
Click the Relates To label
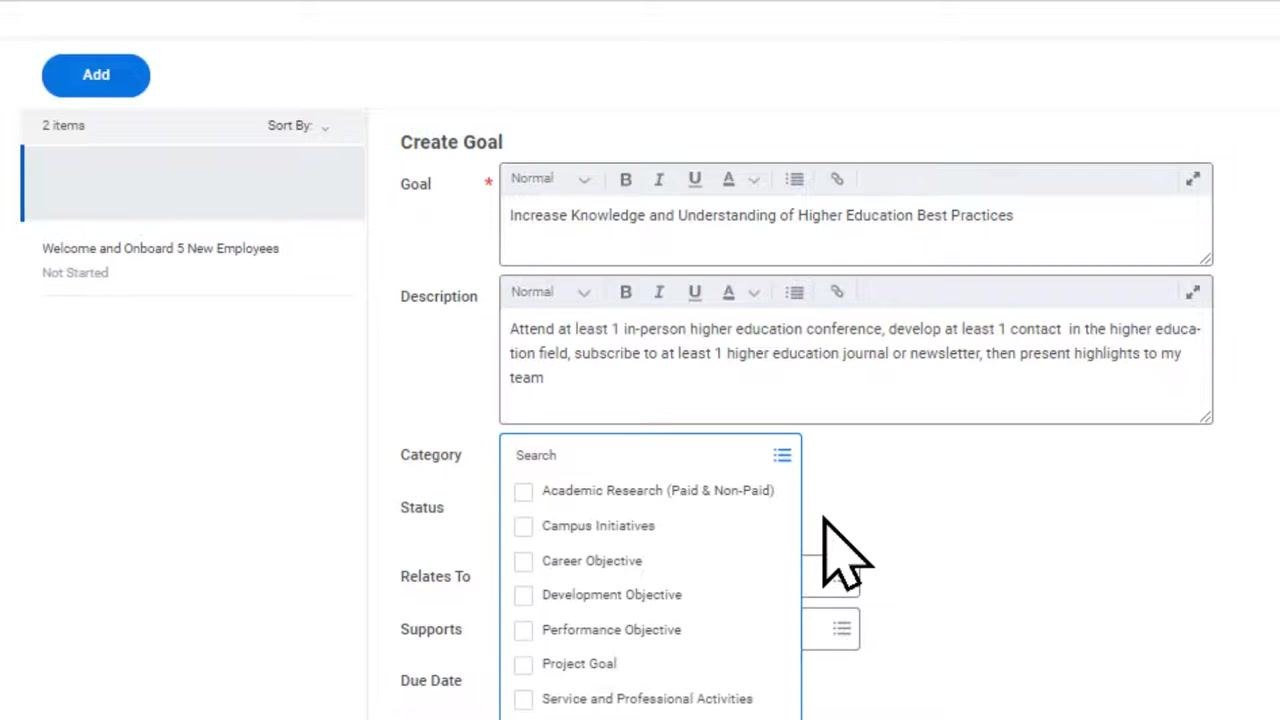tap(435, 576)
